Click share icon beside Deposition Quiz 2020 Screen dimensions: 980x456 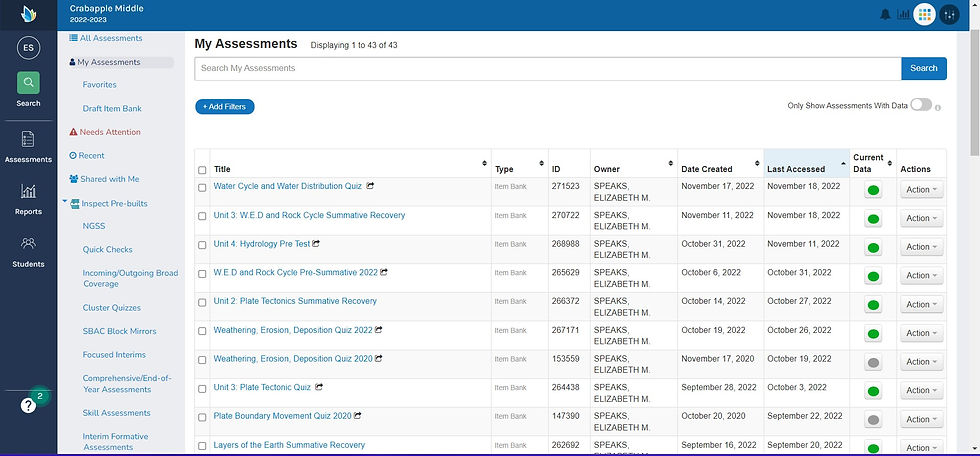pos(379,359)
